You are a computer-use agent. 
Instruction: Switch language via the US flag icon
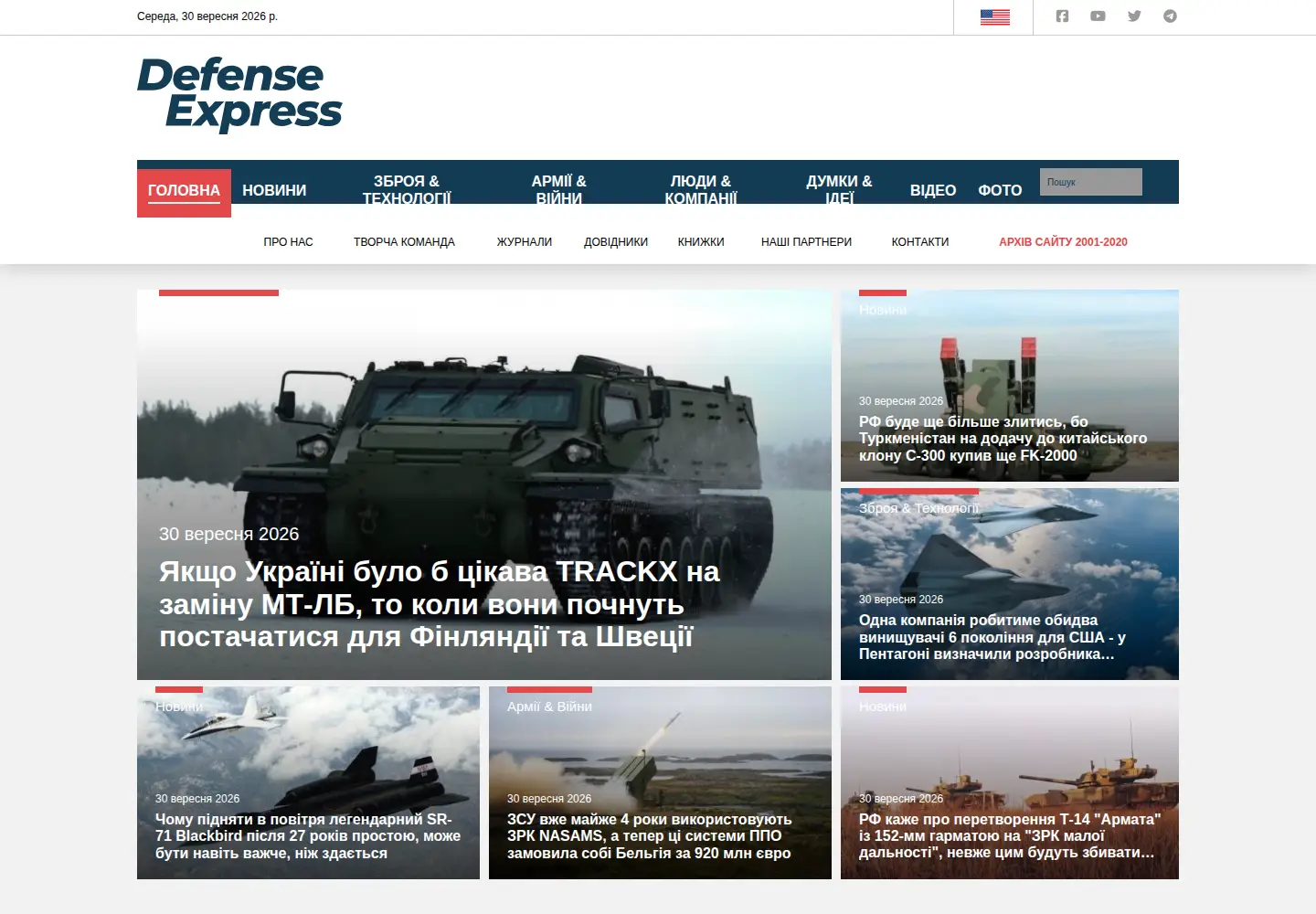(994, 16)
